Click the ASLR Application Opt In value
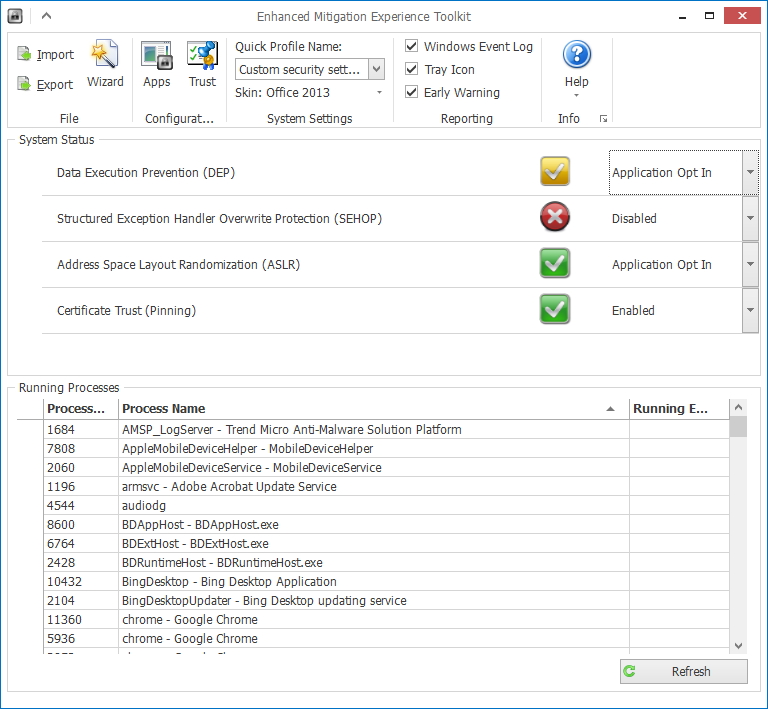This screenshot has height=709, width=768. tap(661, 264)
